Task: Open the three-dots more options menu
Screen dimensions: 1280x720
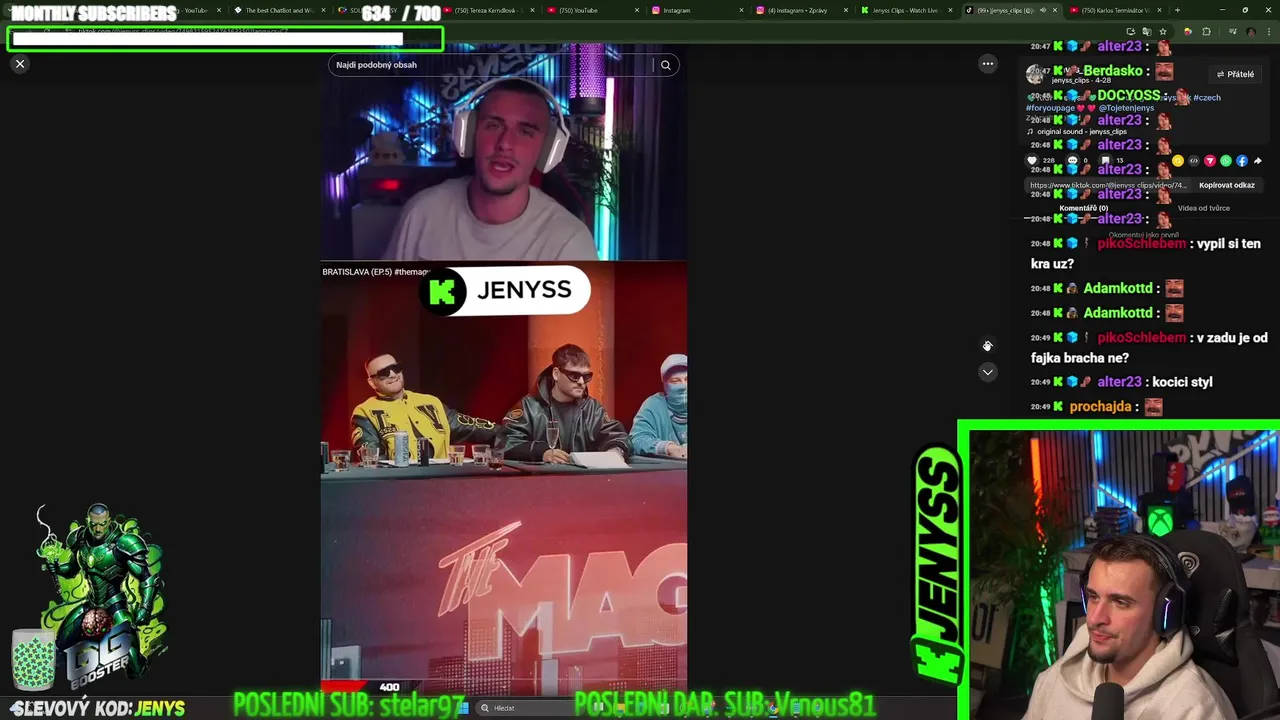Action: [x=987, y=64]
